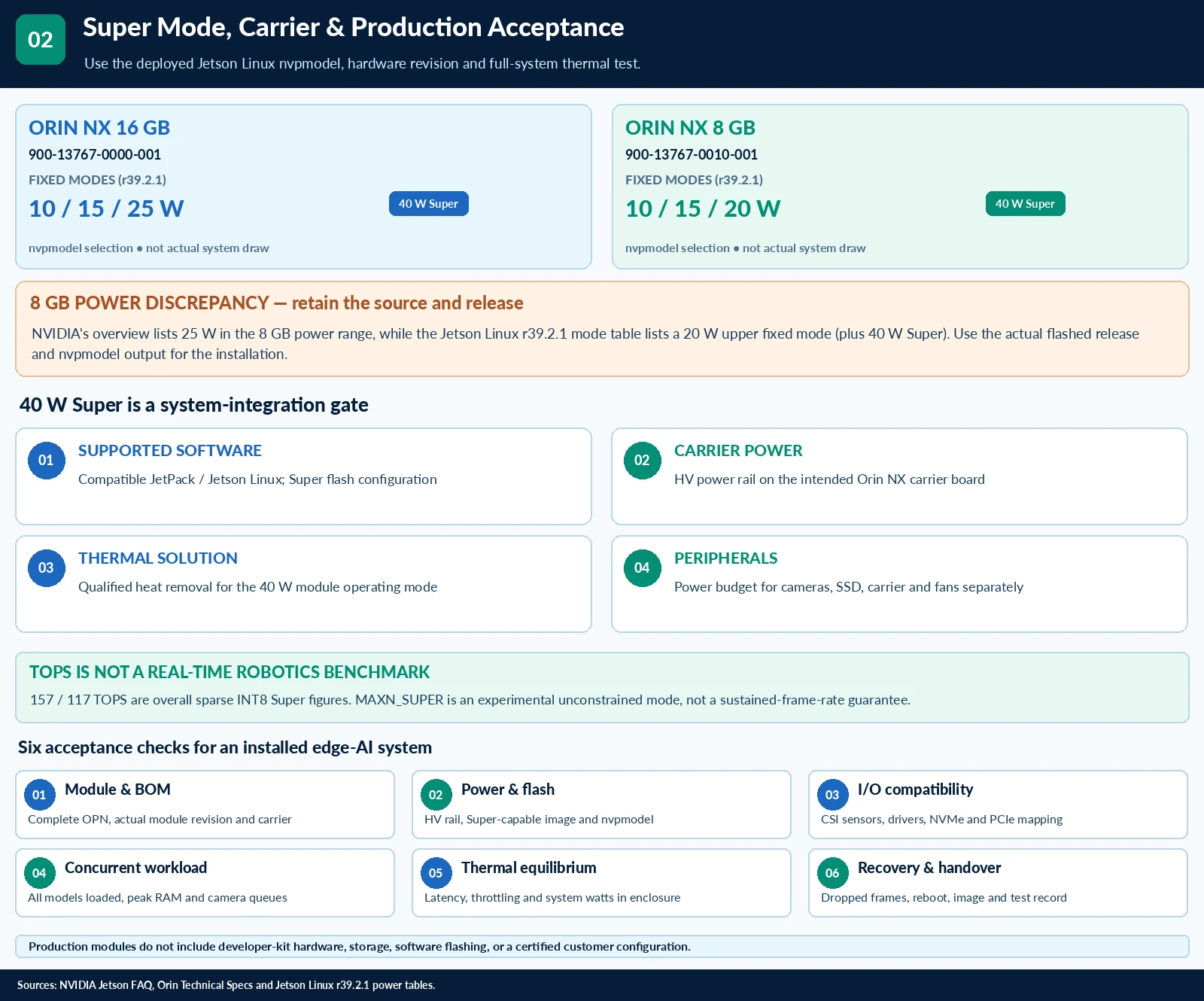Click the I/O compatibility card title
Screen dimensions: 1204x1001
(x=915, y=790)
